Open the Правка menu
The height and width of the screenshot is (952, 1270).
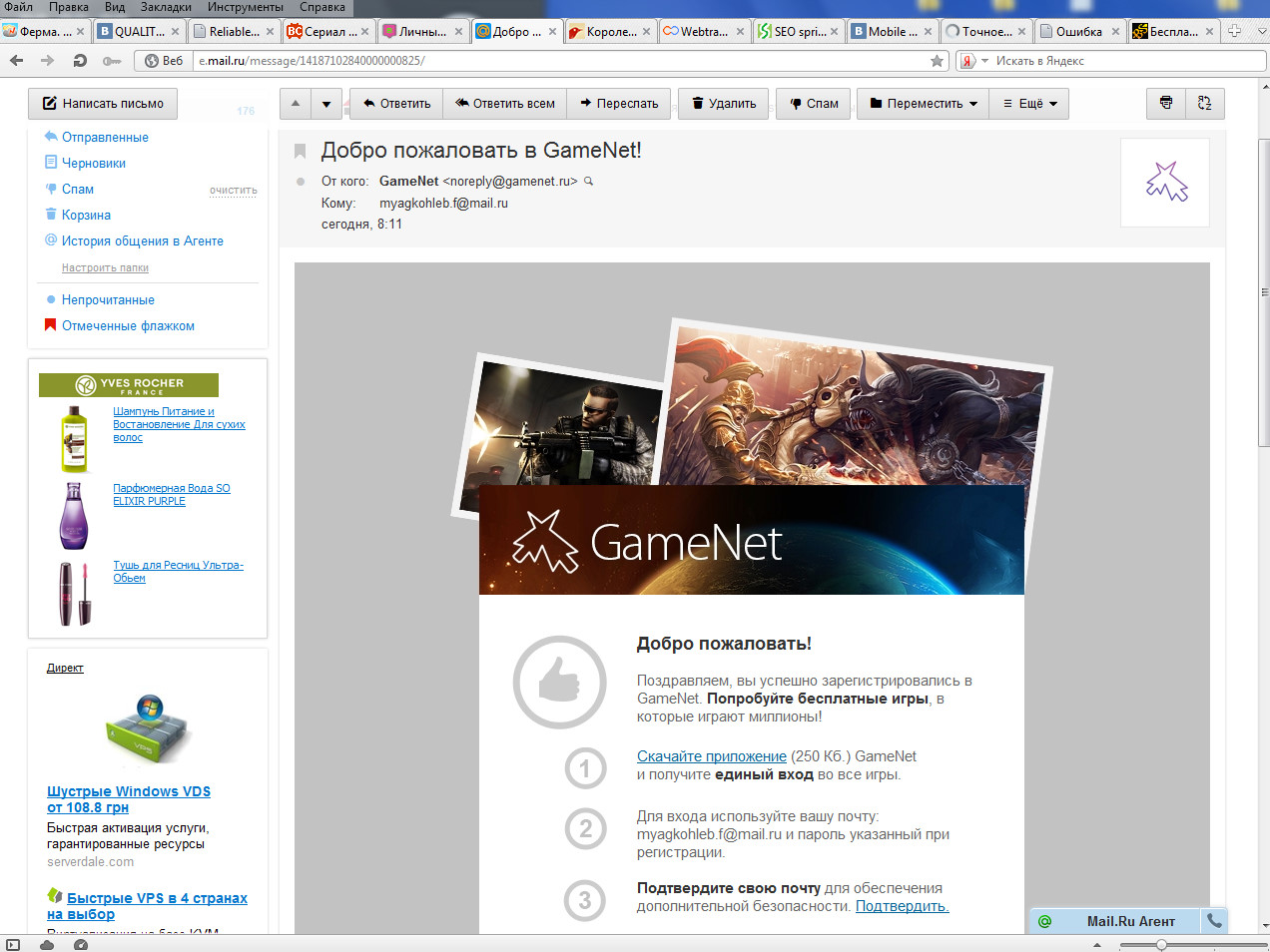click(69, 7)
